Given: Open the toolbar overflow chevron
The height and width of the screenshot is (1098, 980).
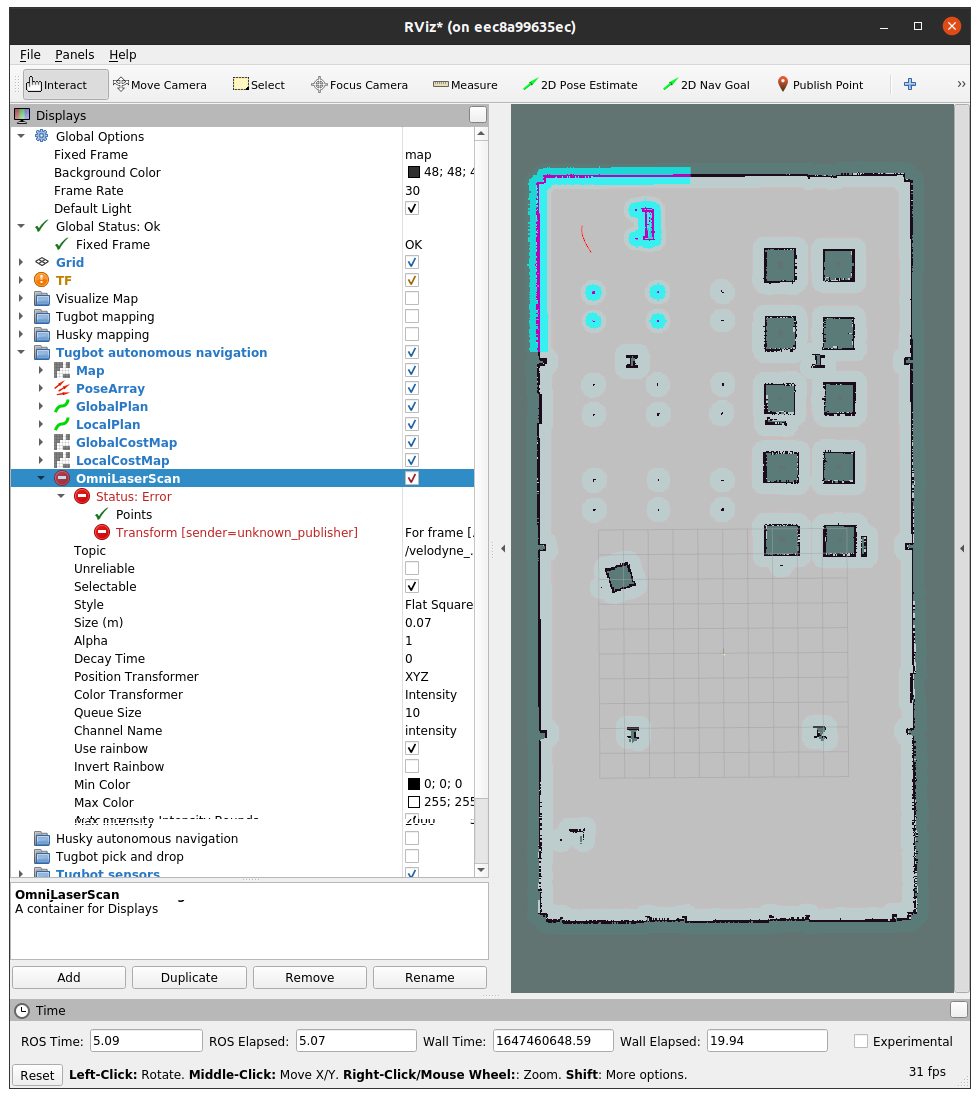Looking at the screenshot, I should (961, 84).
